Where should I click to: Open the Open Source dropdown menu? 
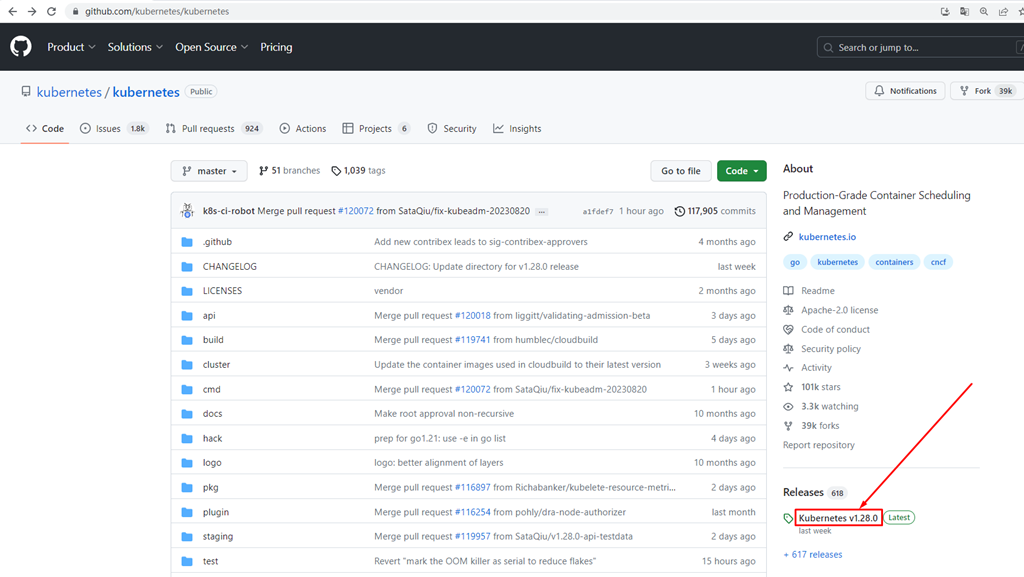[x=212, y=47]
